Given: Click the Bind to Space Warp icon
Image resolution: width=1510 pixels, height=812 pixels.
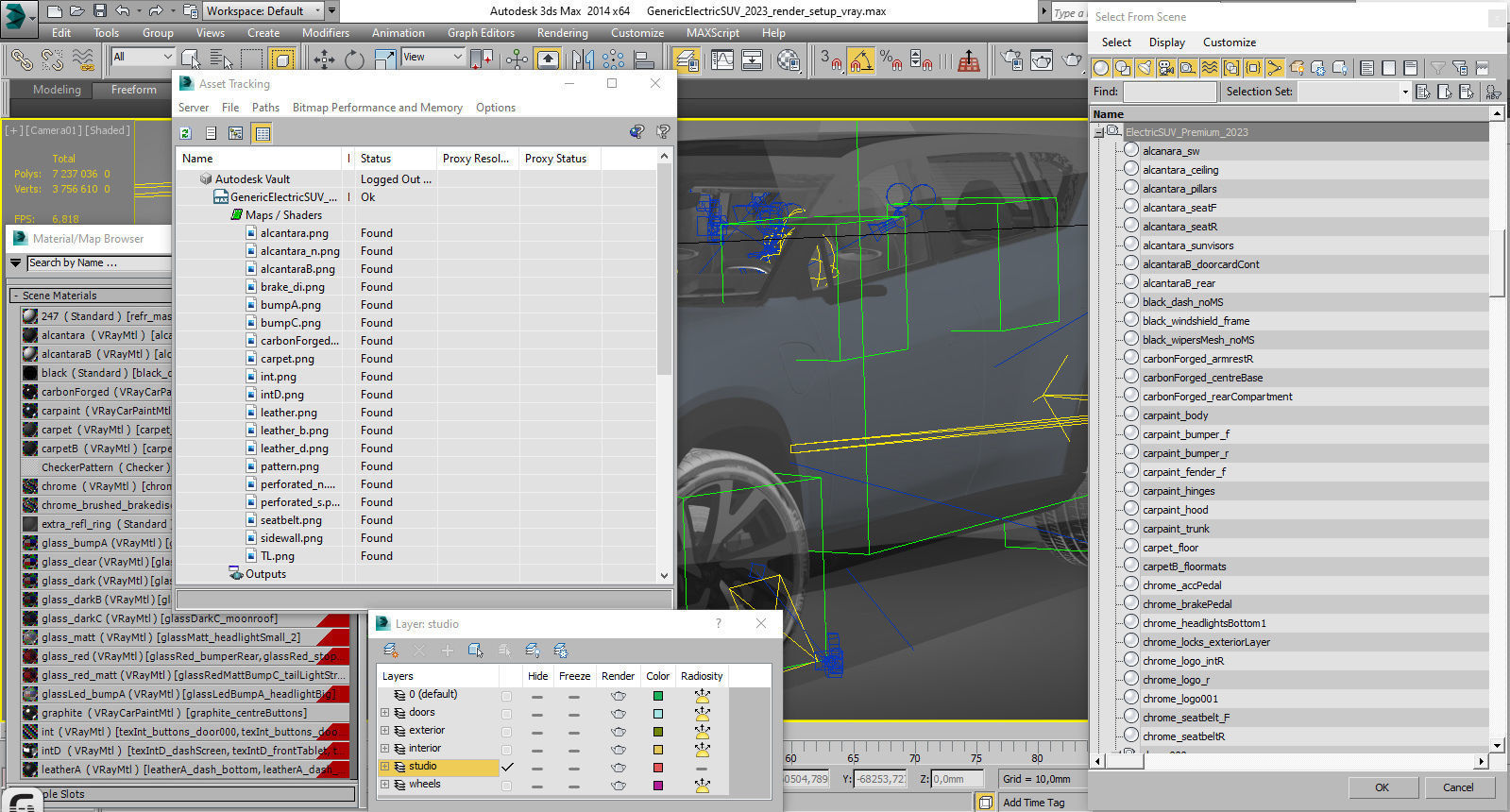Looking at the screenshot, I should tap(83, 59).
